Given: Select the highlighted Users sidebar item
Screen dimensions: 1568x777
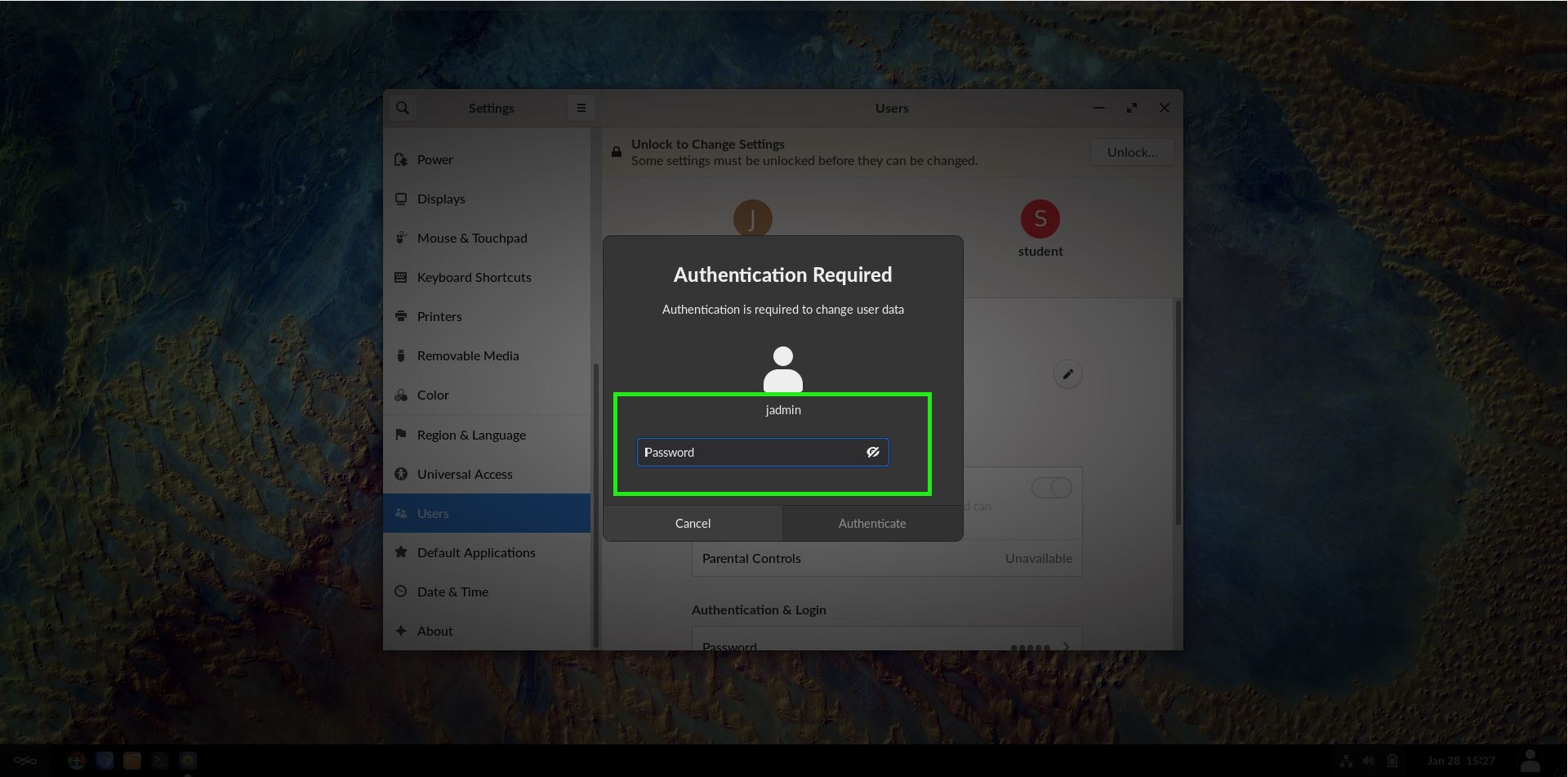Looking at the screenshot, I should coord(487,513).
